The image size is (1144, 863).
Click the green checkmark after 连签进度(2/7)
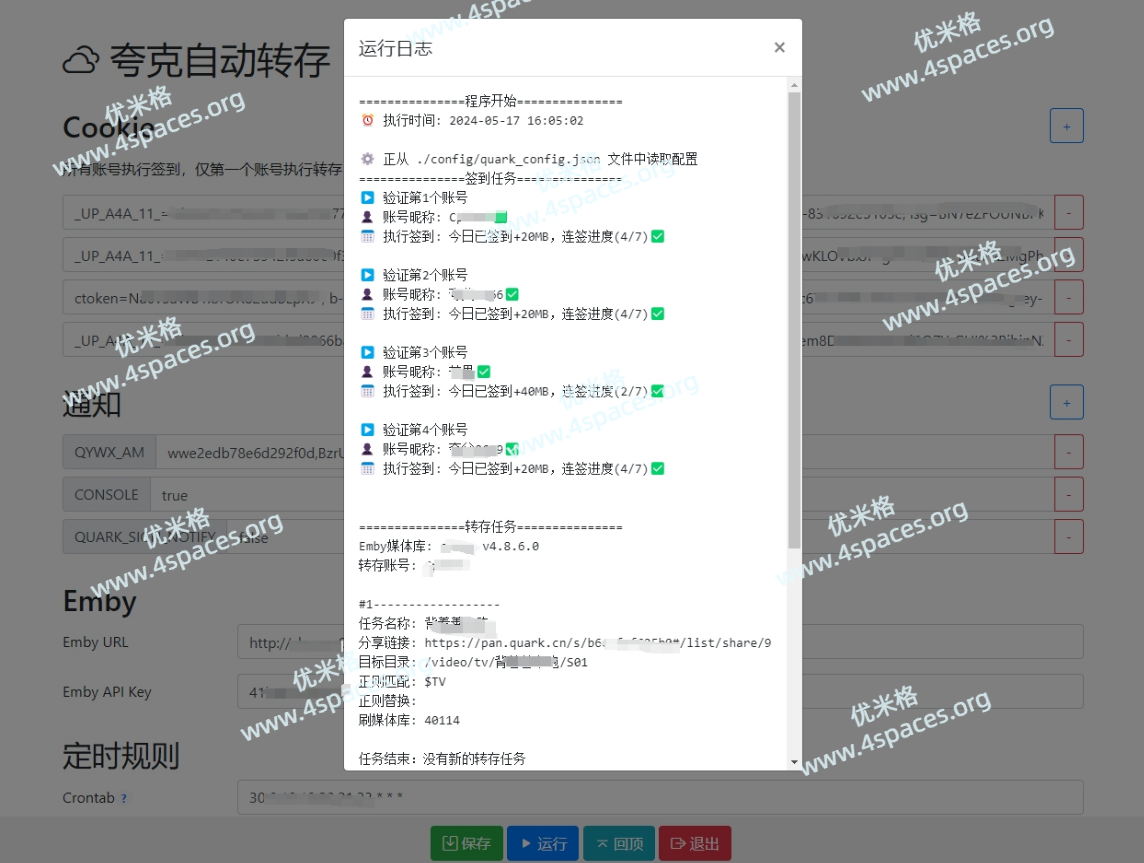point(657,391)
